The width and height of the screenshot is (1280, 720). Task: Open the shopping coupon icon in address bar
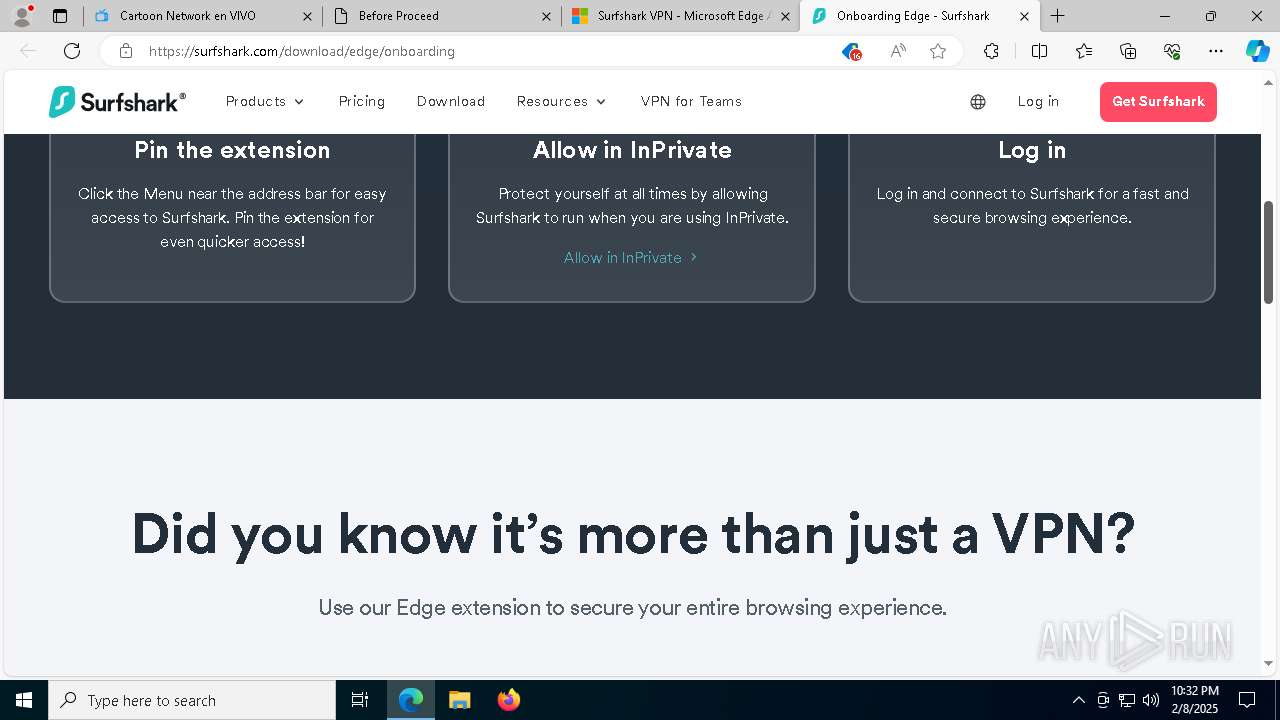[x=851, y=51]
